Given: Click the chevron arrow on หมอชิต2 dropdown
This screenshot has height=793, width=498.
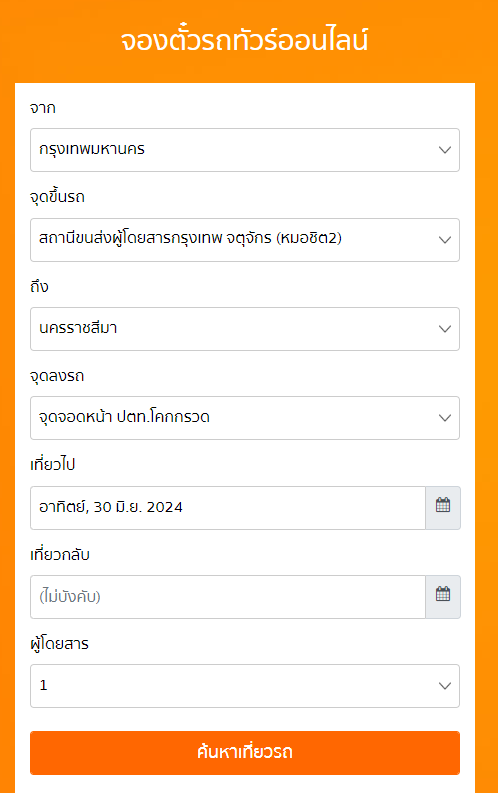Looking at the screenshot, I should click(445, 240).
